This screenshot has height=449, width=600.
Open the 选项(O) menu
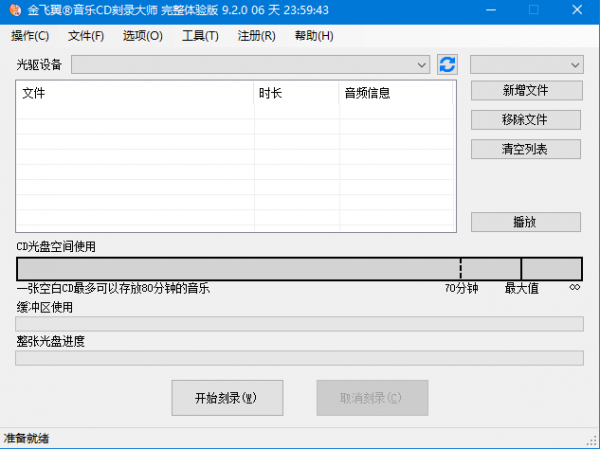tap(143, 36)
